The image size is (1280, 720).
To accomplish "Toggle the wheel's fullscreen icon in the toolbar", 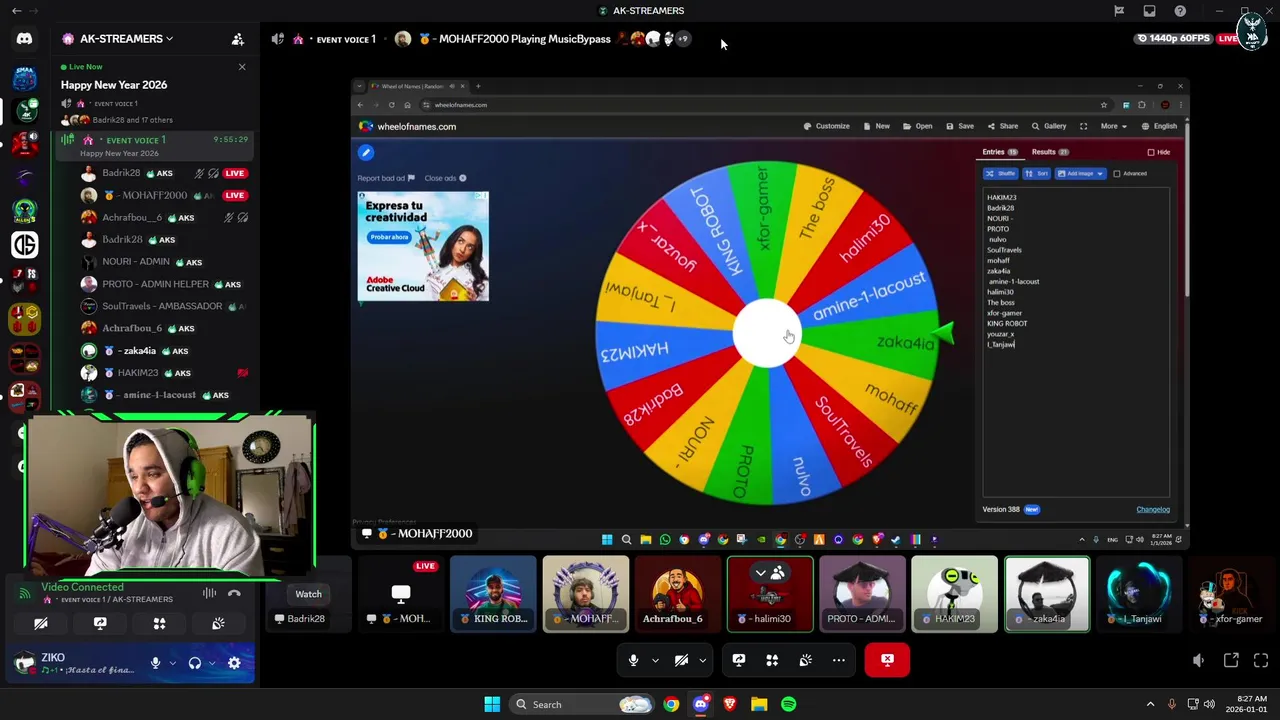I will (1083, 126).
